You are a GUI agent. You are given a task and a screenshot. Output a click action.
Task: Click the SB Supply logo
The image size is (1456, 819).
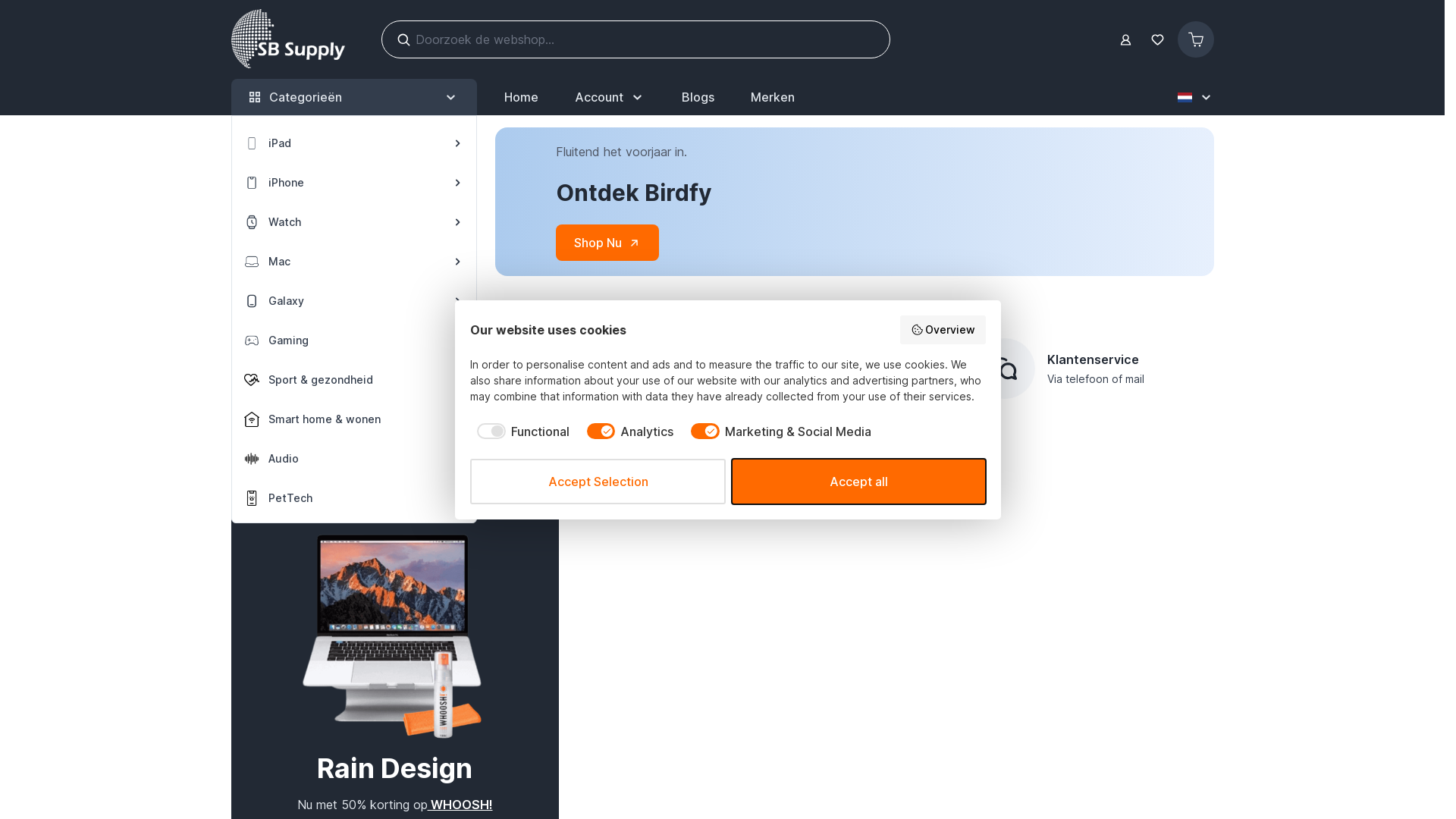coord(288,39)
